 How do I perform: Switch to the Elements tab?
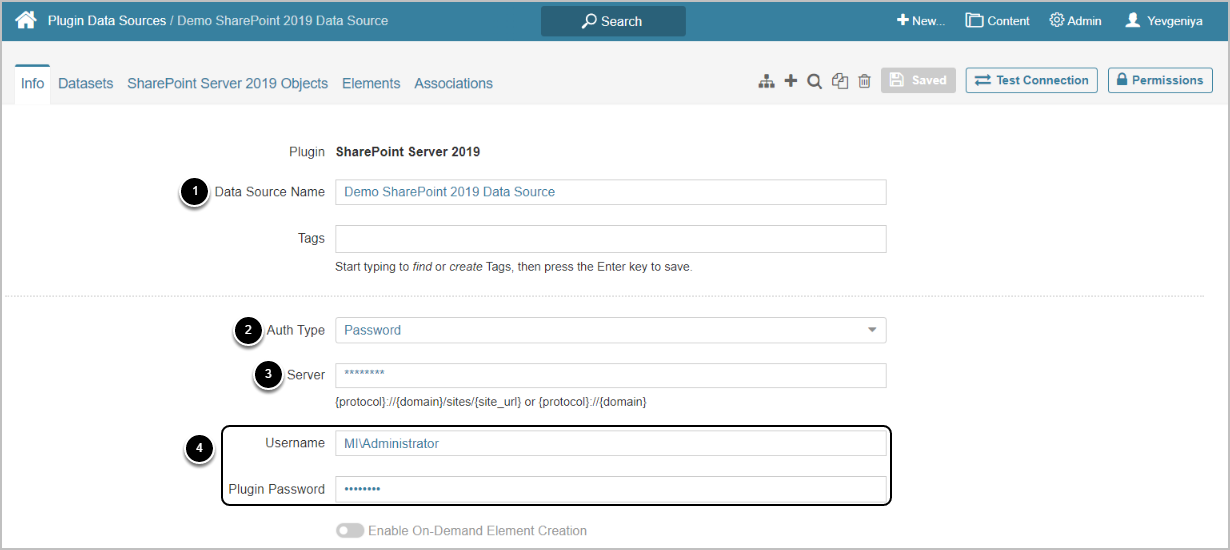point(371,84)
